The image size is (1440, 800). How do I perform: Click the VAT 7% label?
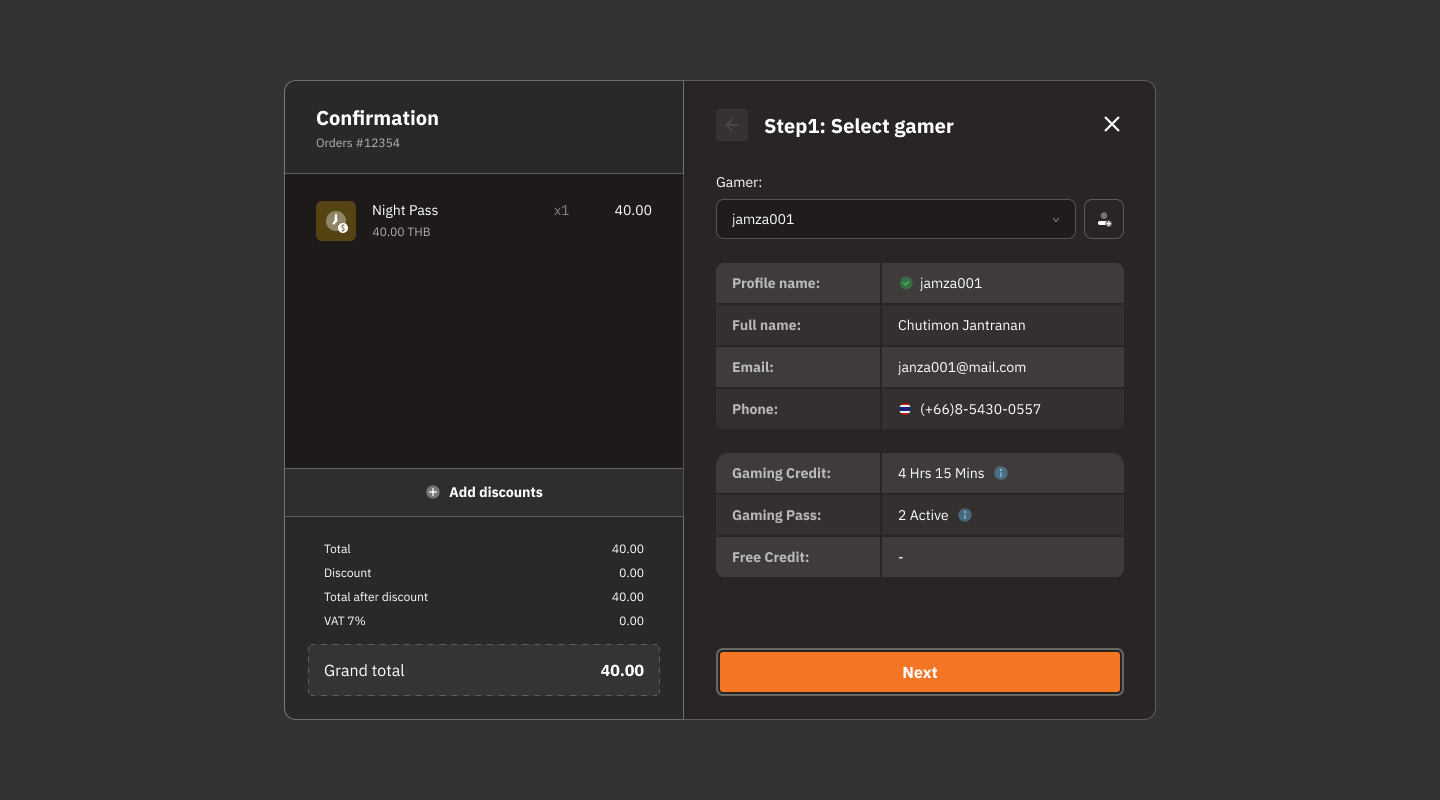click(345, 621)
